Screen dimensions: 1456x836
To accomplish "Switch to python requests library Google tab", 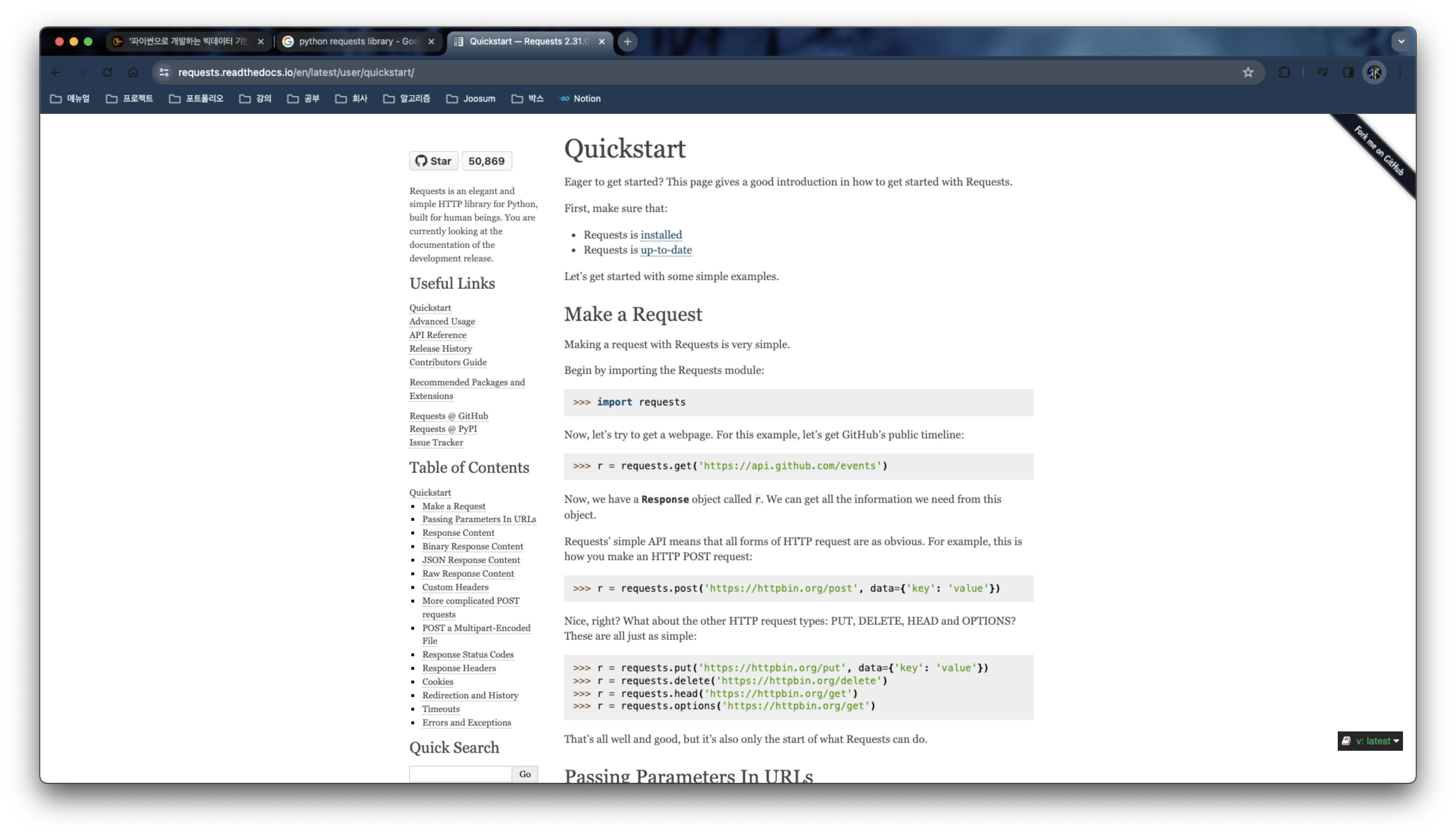I will [x=358, y=41].
